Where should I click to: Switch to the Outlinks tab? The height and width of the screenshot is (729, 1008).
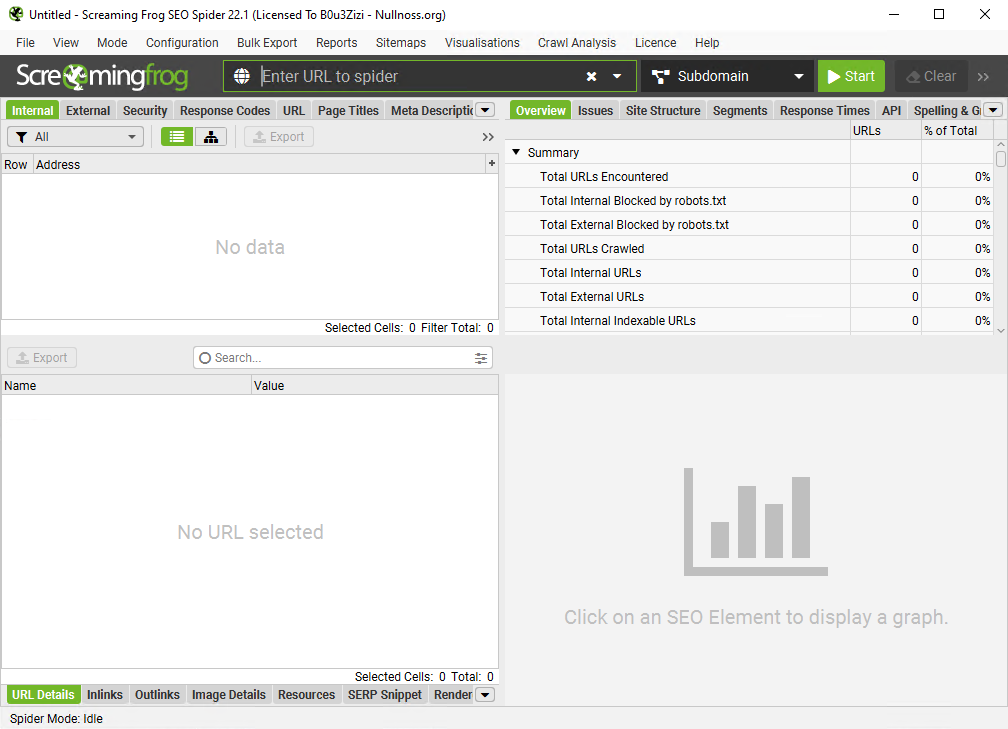click(x=157, y=694)
